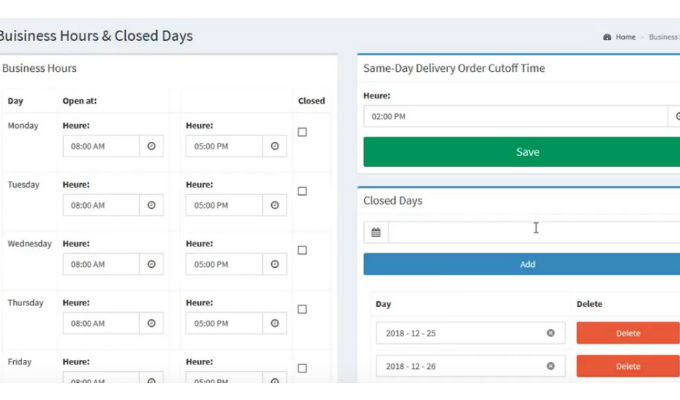680x400 pixels.
Task: Click the Closed column header
Action: point(311,101)
